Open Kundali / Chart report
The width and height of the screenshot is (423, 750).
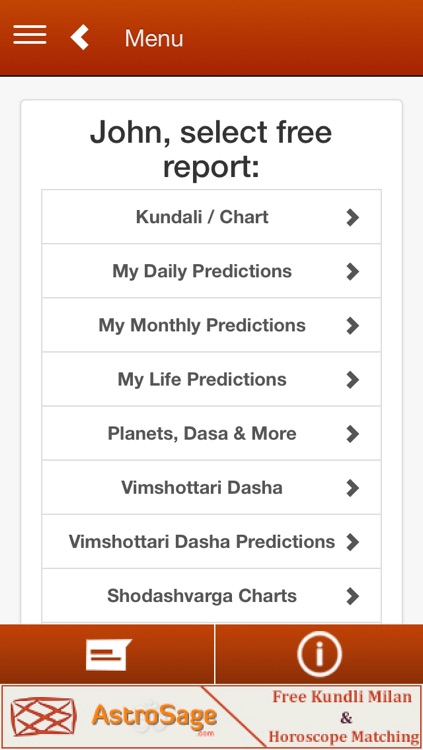pos(212,217)
